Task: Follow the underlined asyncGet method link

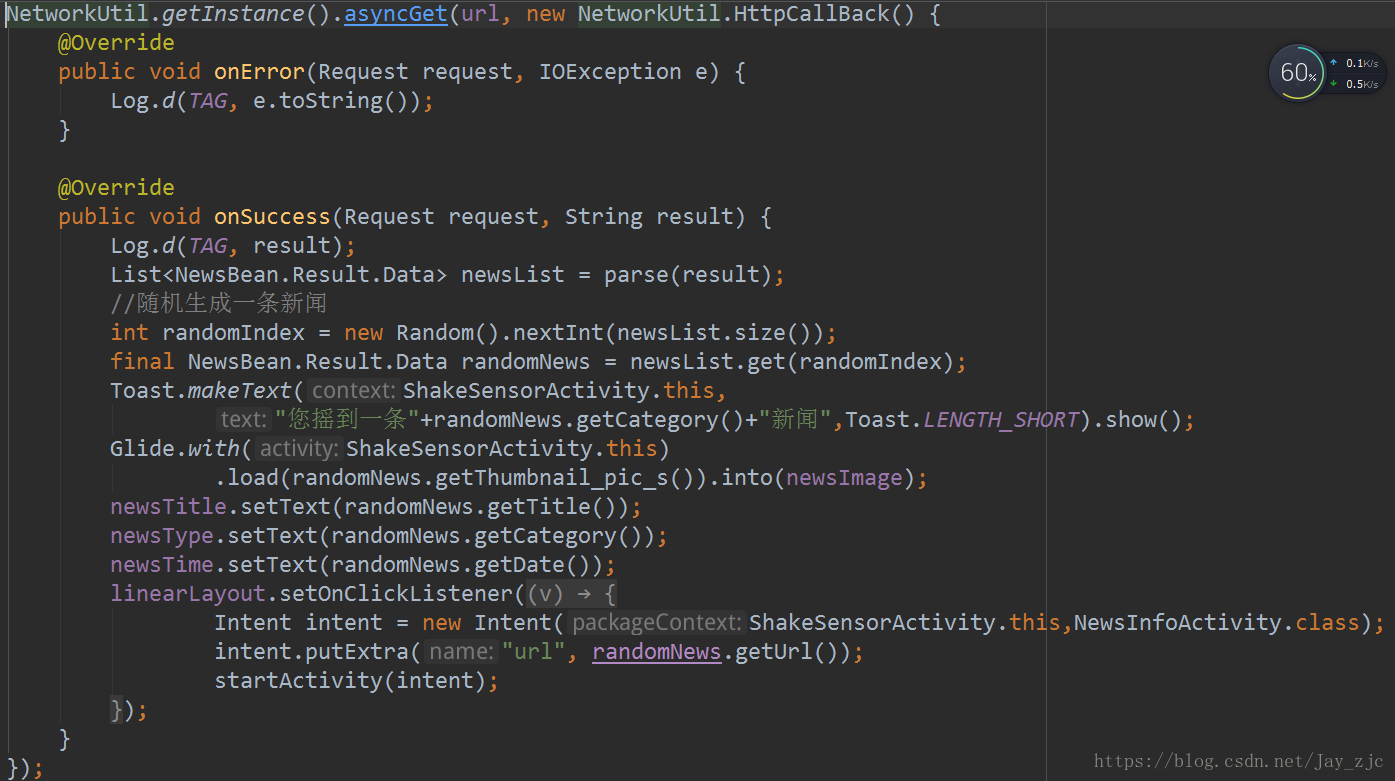Action: pos(396,14)
